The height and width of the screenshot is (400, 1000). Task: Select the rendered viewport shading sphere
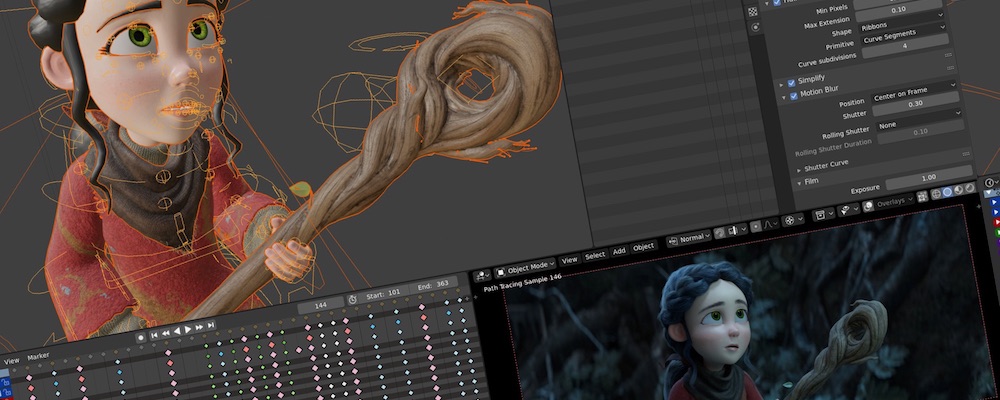click(969, 188)
